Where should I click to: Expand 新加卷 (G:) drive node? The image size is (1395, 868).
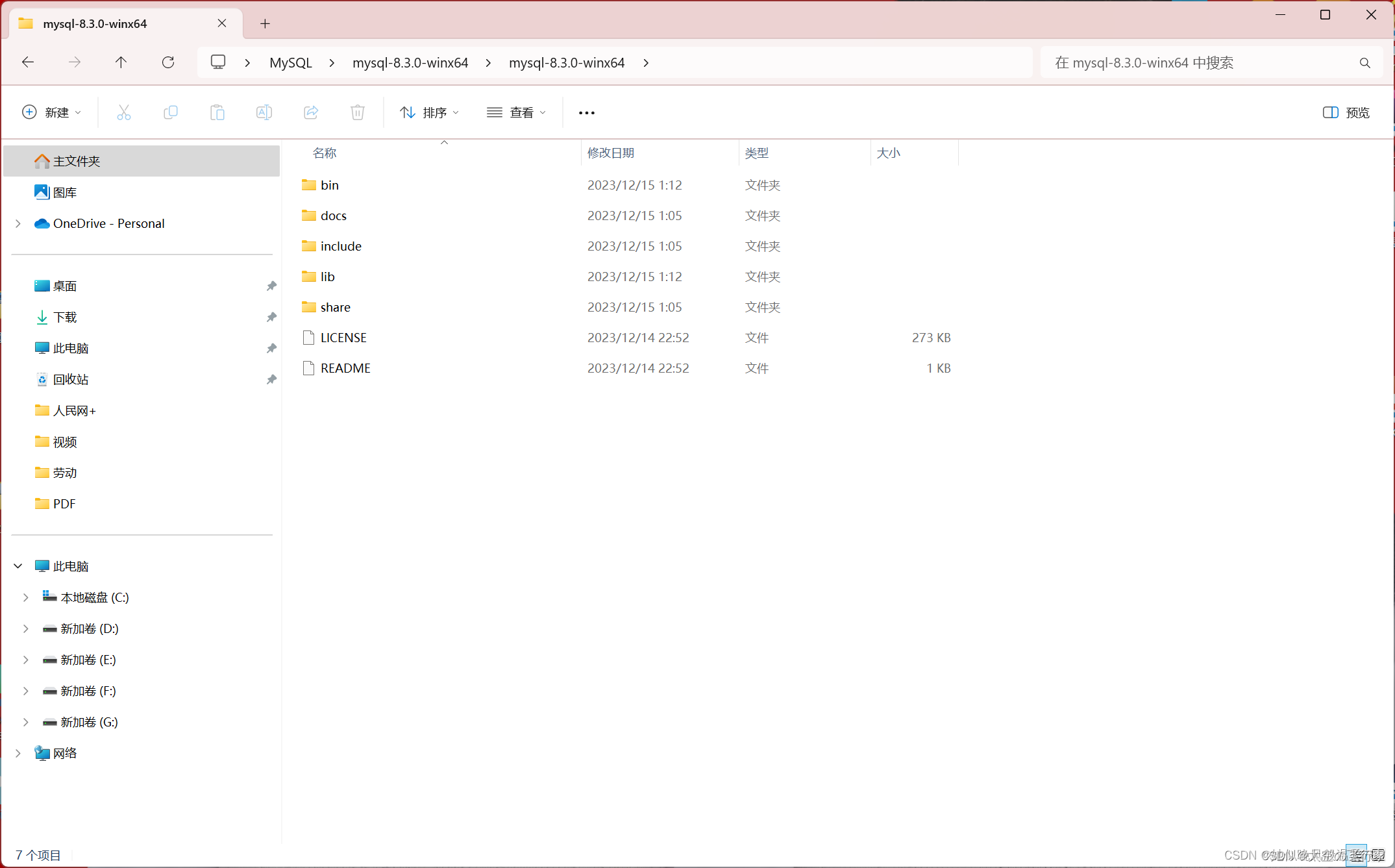point(26,722)
